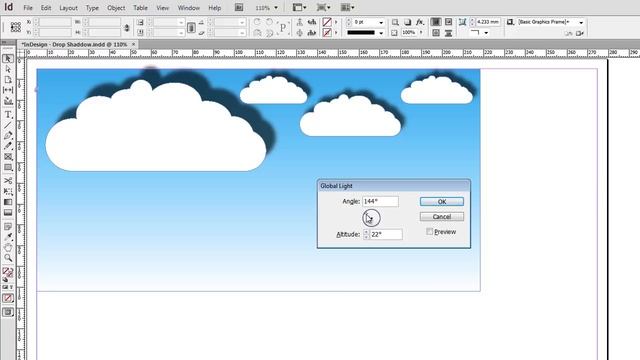Select the Rectangle Frame tool
This screenshot has height=360, width=640.
point(8,157)
